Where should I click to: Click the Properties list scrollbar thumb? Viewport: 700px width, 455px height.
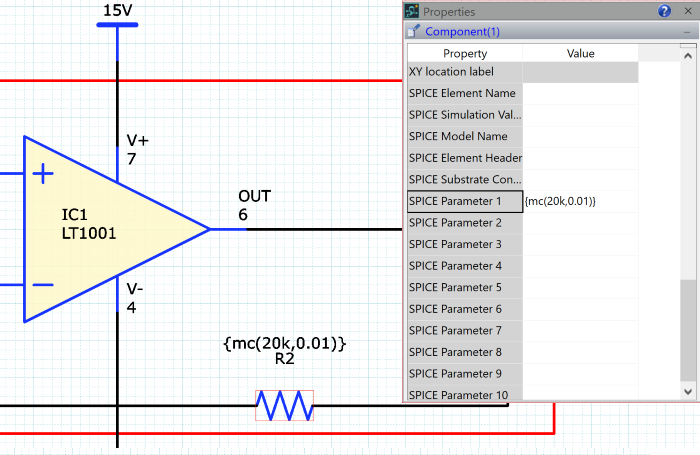688,330
